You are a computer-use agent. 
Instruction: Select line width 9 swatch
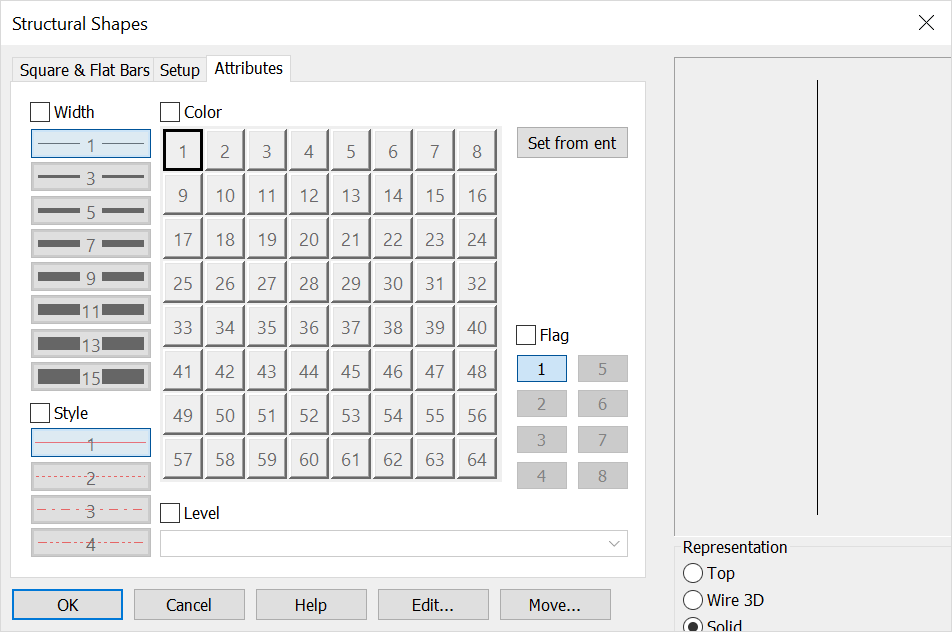(90, 276)
